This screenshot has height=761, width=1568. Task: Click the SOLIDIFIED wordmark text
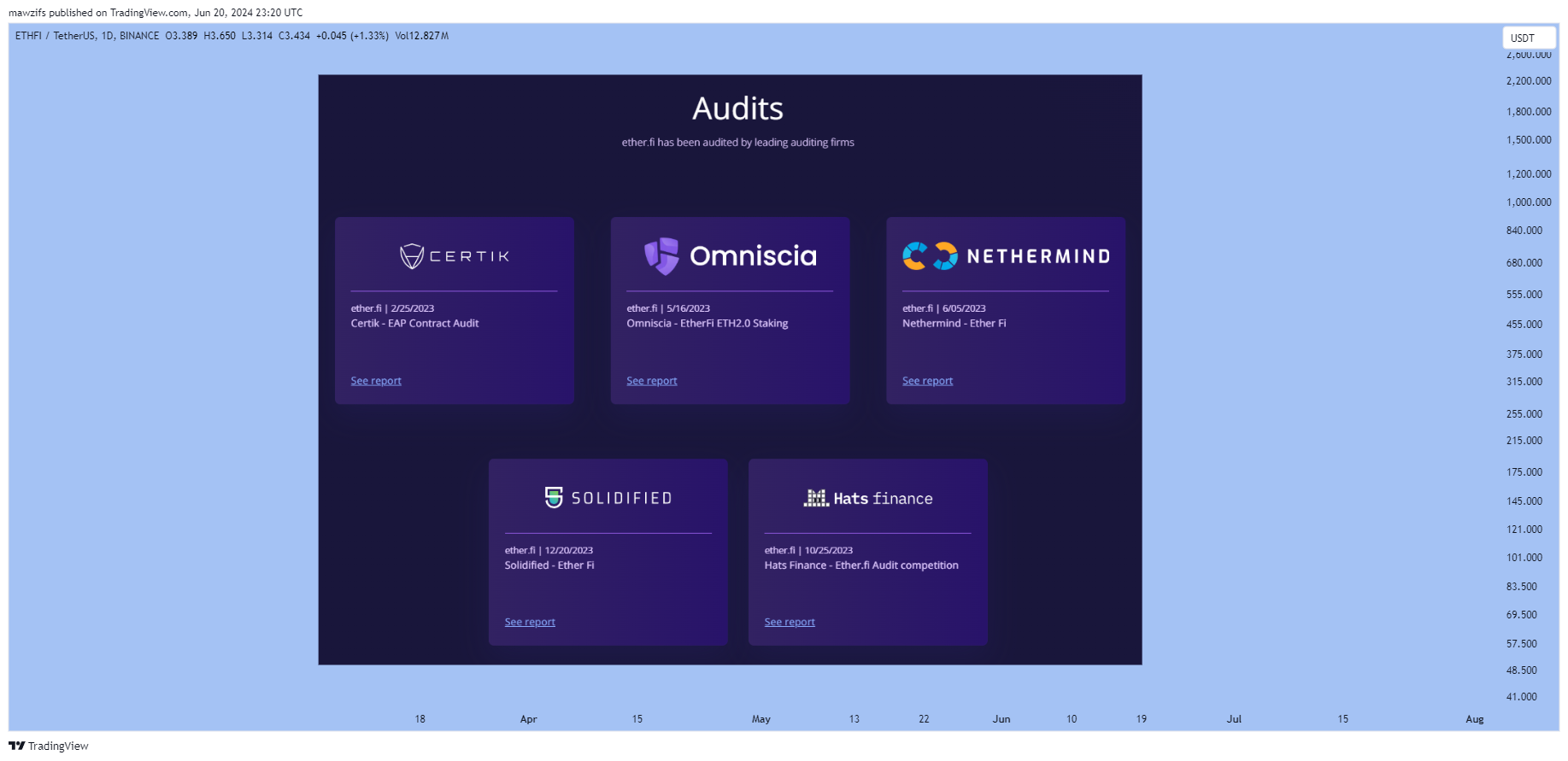pos(621,498)
